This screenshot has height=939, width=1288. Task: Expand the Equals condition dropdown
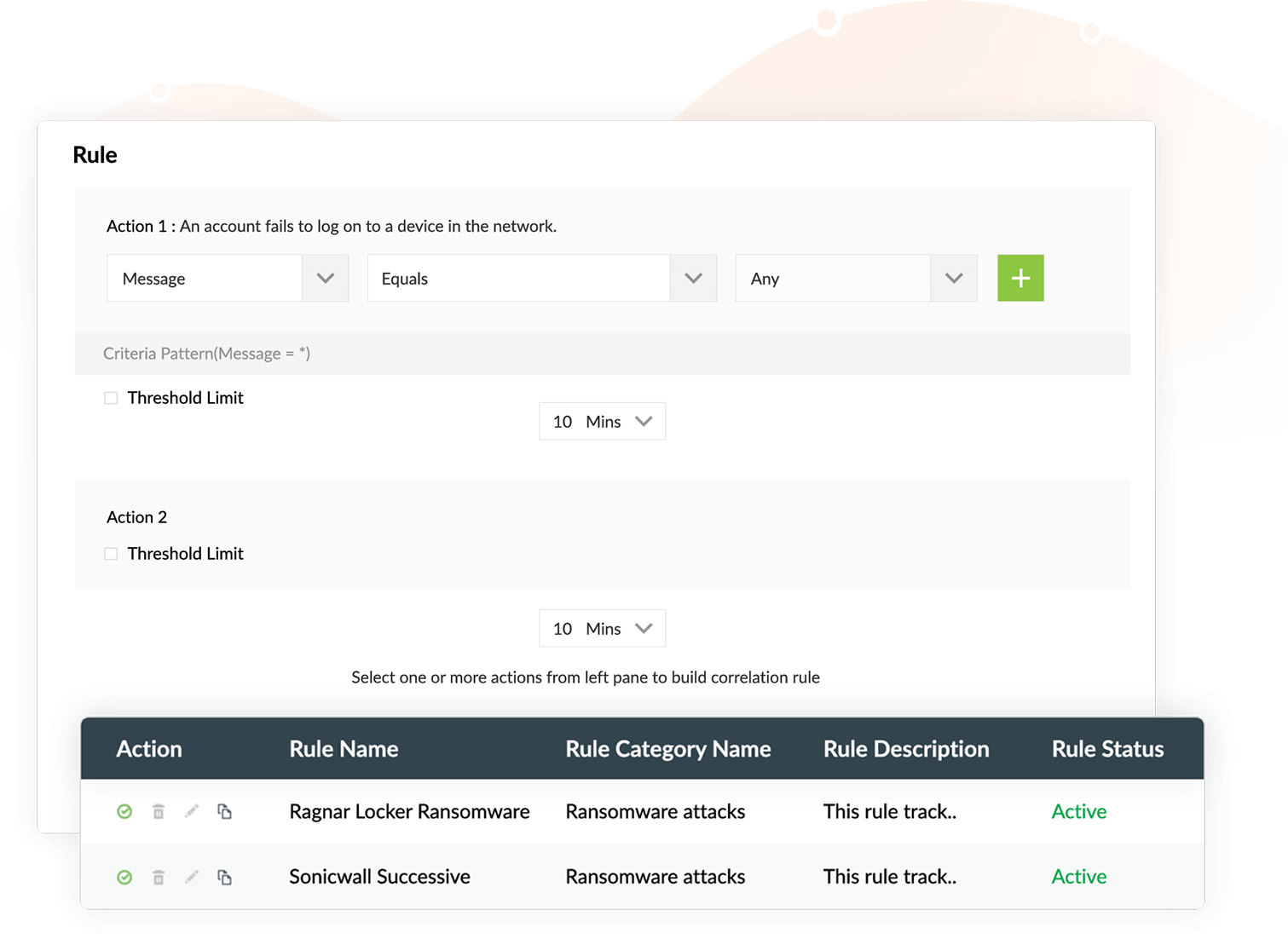pyautogui.click(x=541, y=278)
